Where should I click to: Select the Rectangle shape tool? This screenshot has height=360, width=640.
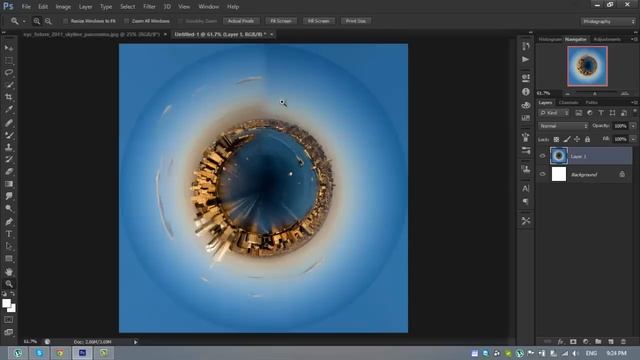9,259
